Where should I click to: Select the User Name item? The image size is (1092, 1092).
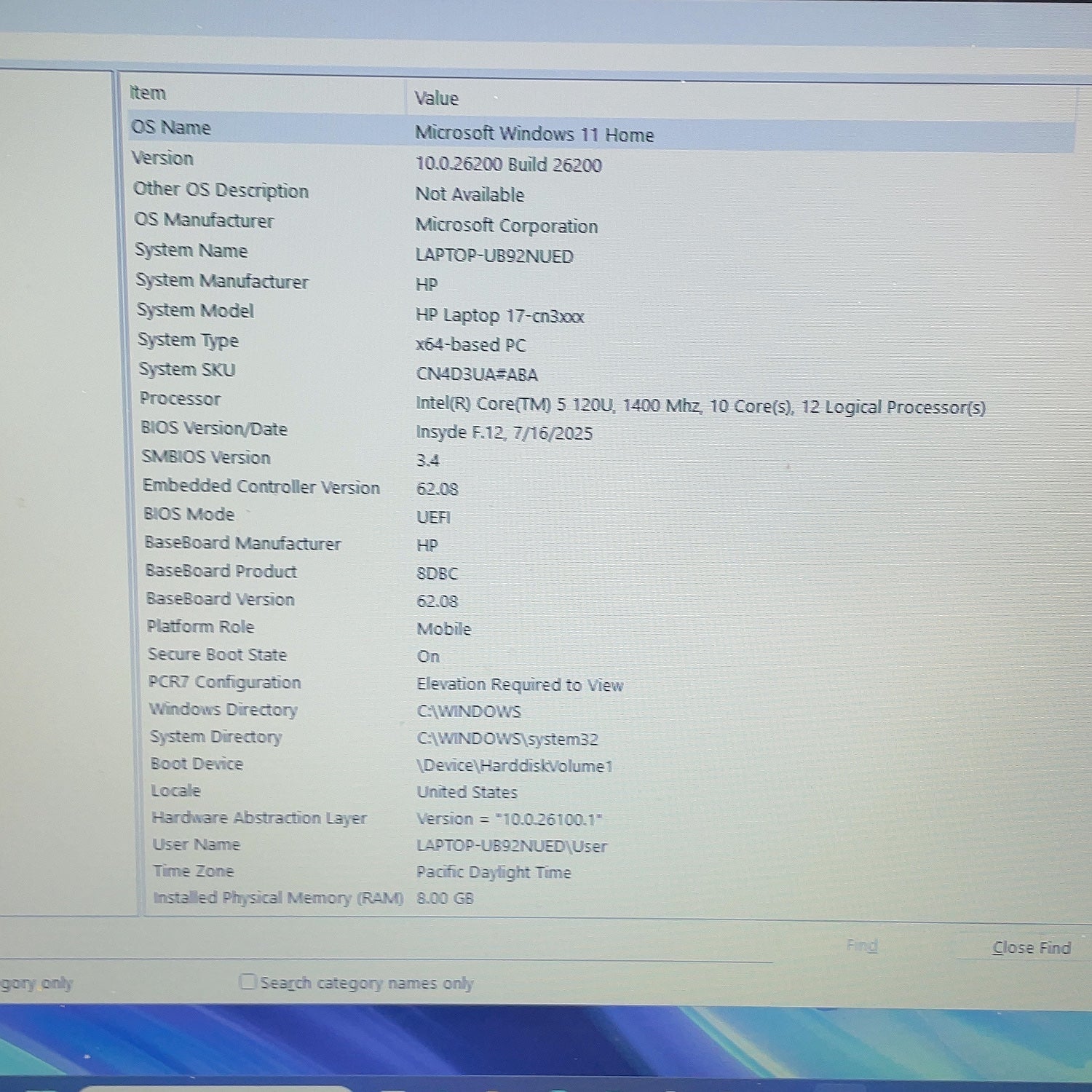pyautogui.click(x=196, y=844)
